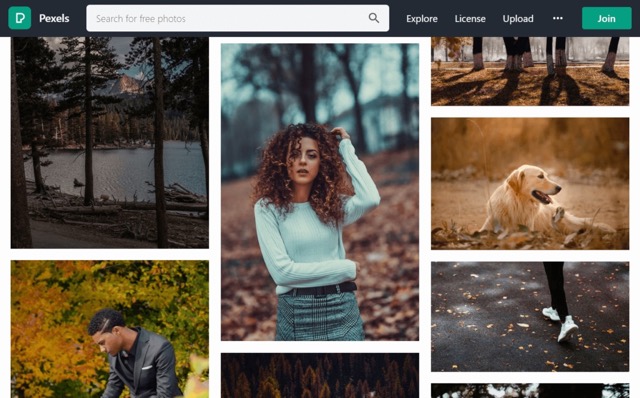The image size is (640, 398).
Task: Click the green Join button
Action: [x=606, y=18]
